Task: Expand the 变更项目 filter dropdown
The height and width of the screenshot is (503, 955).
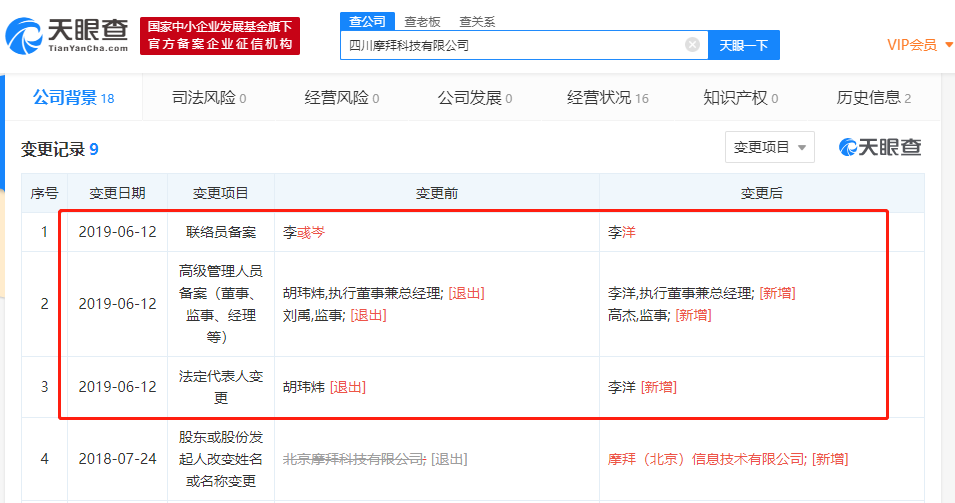Action: tap(769, 147)
